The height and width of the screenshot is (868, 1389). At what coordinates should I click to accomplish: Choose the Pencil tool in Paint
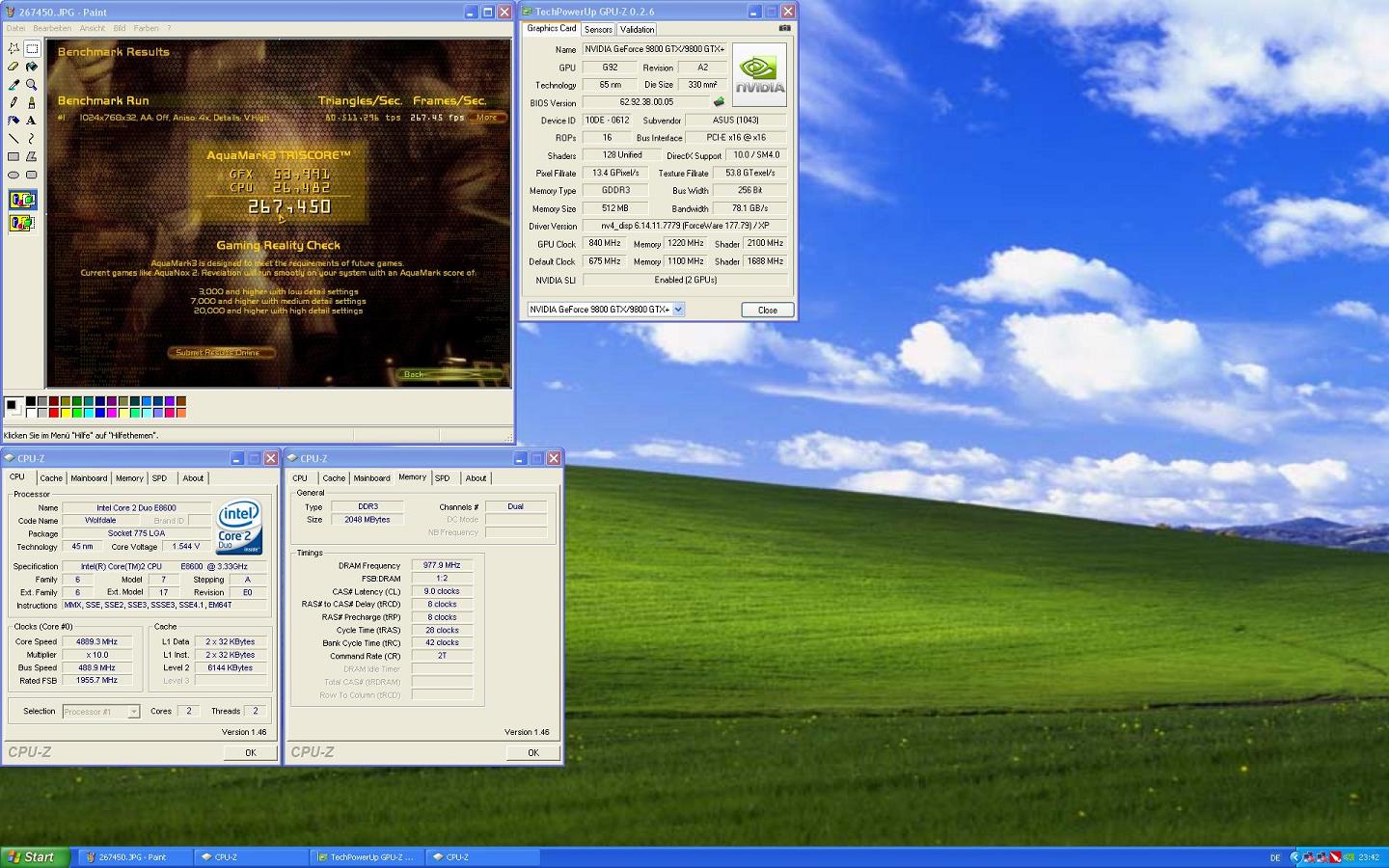14,102
